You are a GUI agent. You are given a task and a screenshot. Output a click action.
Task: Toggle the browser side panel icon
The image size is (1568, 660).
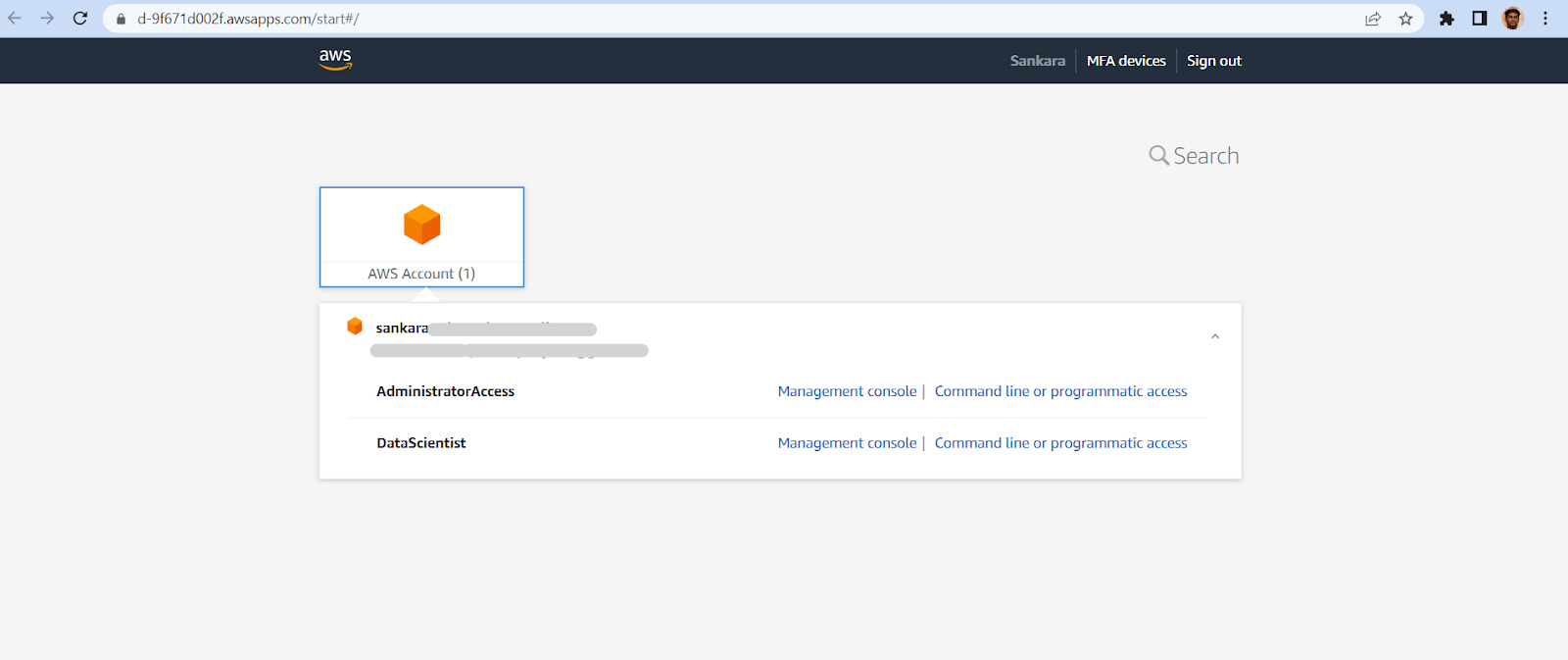pyautogui.click(x=1480, y=19)
